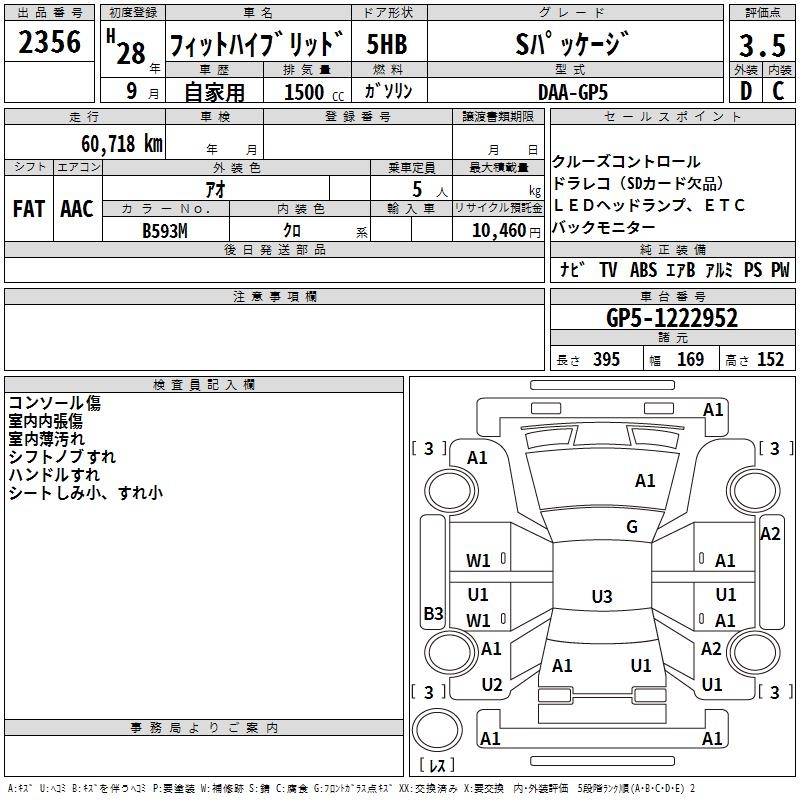The width and height of the screenshot is (800, 800).
Task: Click the inspector note 室内薄汚れ
Action: coord(47,439)
